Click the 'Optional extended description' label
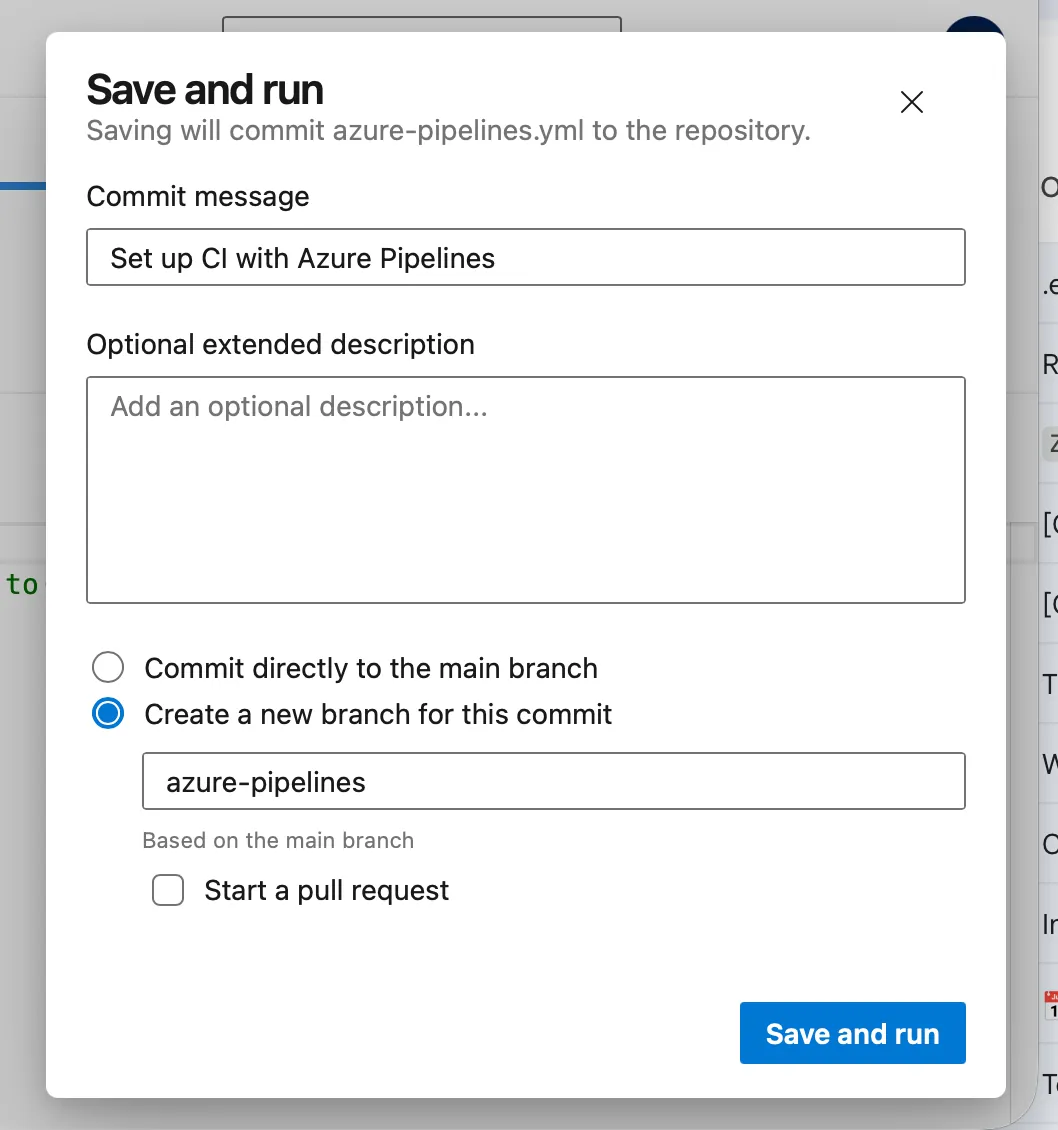 (x=280, y=344)
